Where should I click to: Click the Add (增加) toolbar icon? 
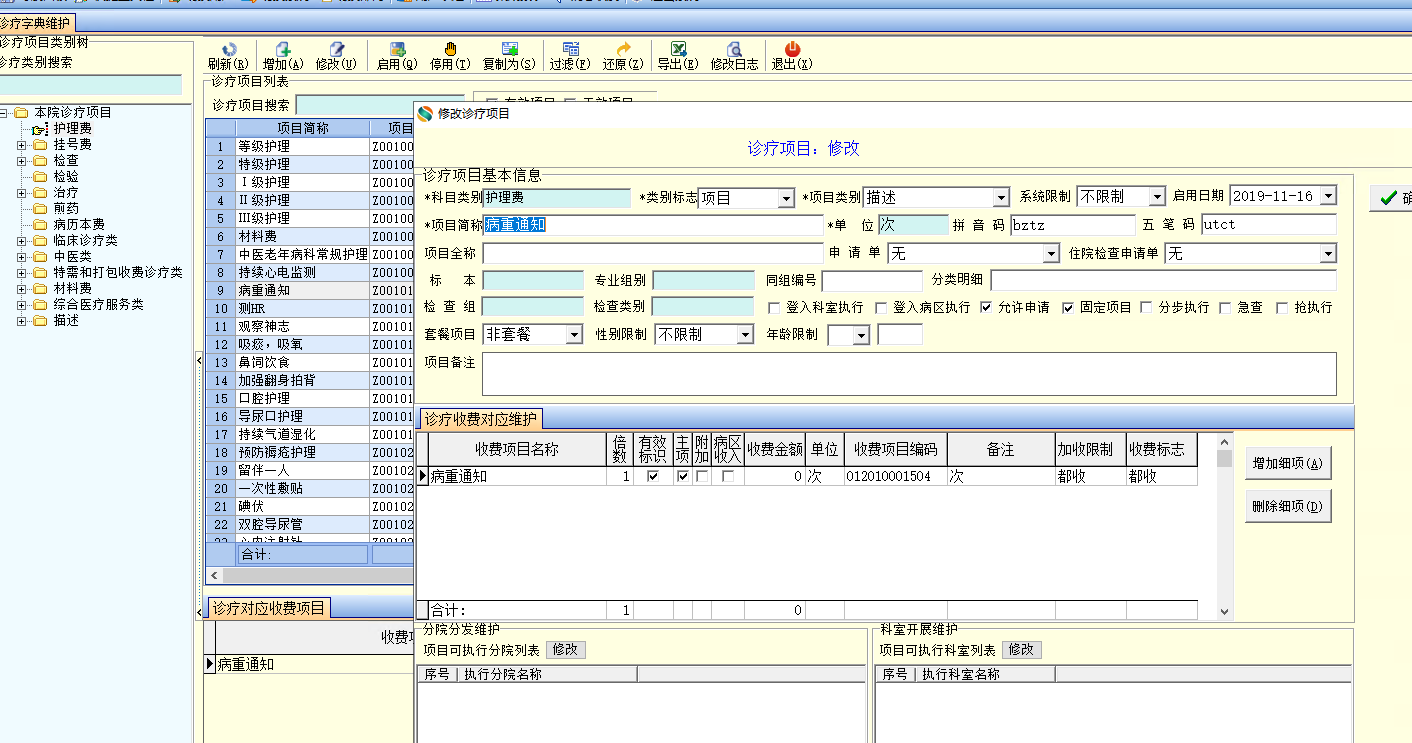pos(283,50)
